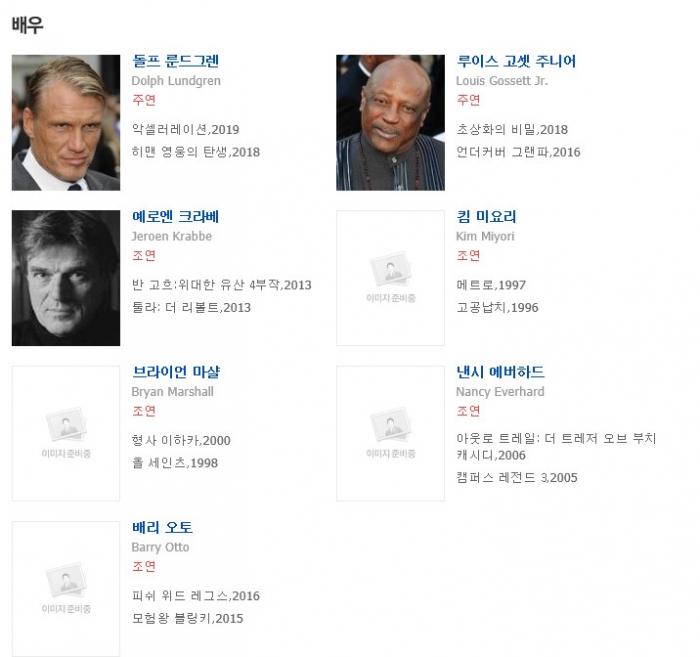This screenshot has height=657, width=700.
Task: Open the film 툴라: 더 리볼트,2013
Action: point(191,308)
